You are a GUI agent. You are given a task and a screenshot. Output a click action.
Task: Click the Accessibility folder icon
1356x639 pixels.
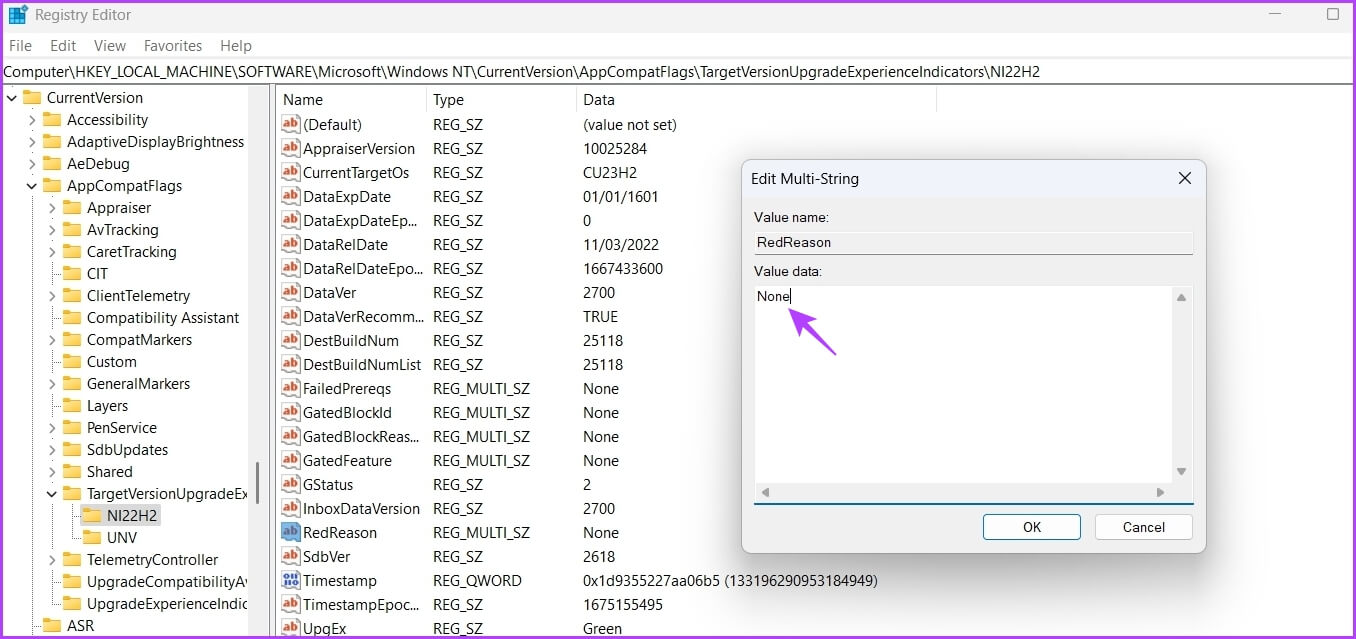coord(51,120)
